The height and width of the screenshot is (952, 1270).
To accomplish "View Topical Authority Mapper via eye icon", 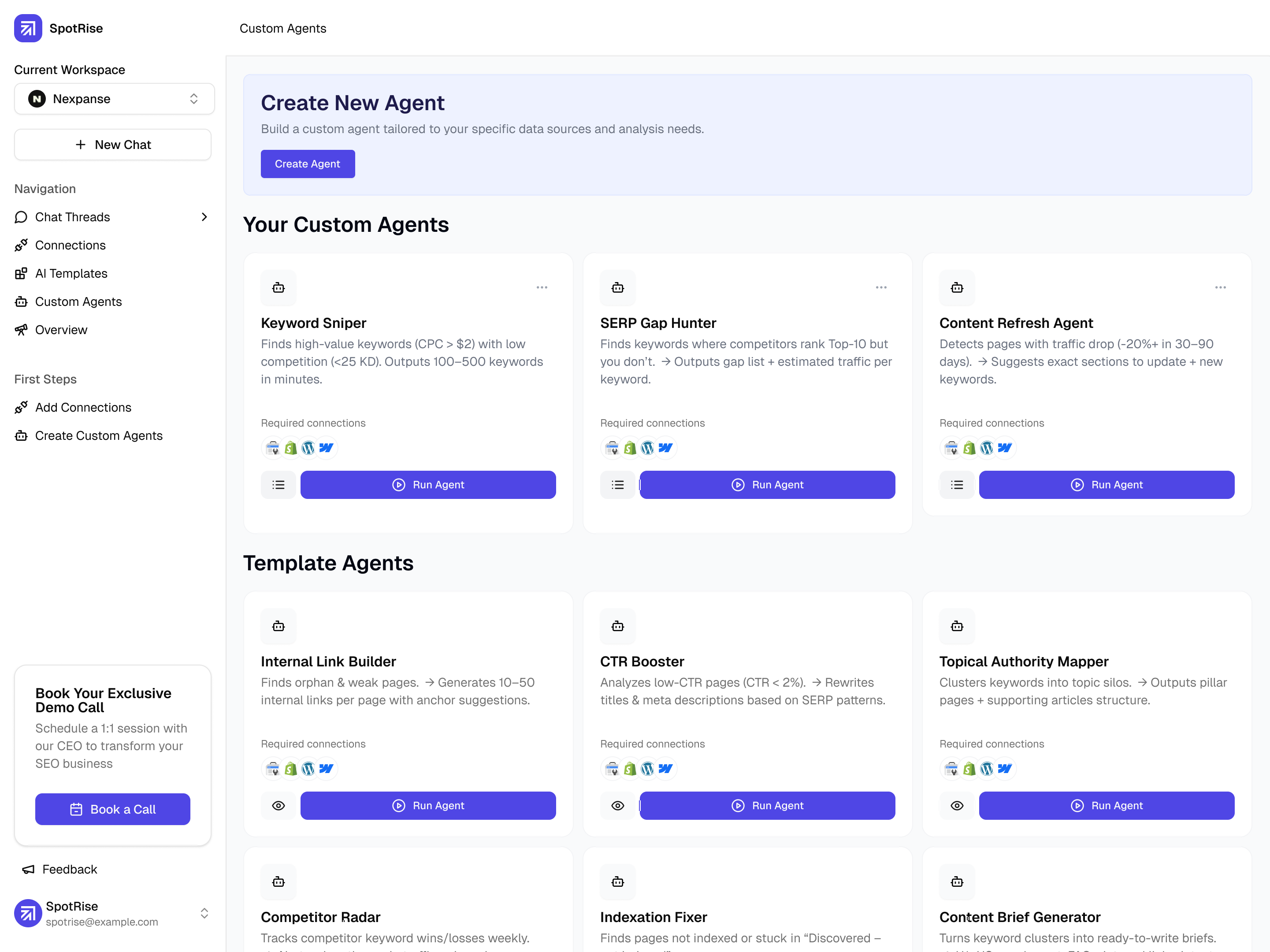I will pyautogui.click(x=957, y=806).
